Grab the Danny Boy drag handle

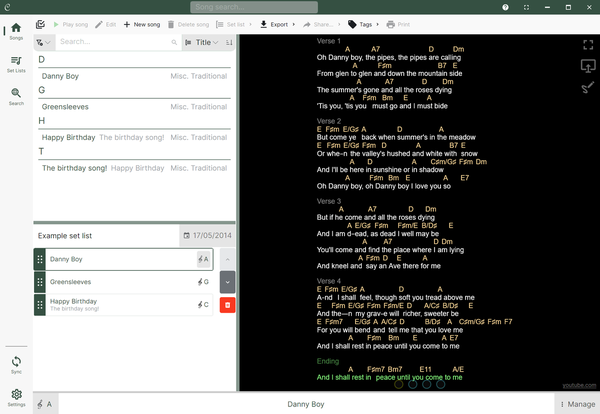click(40, 259)
